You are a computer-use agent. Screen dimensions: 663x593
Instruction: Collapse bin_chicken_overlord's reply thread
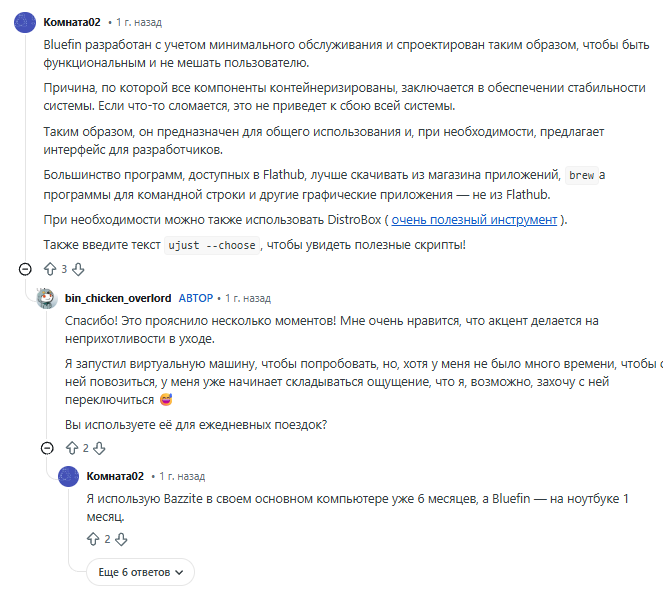point(46,448)
